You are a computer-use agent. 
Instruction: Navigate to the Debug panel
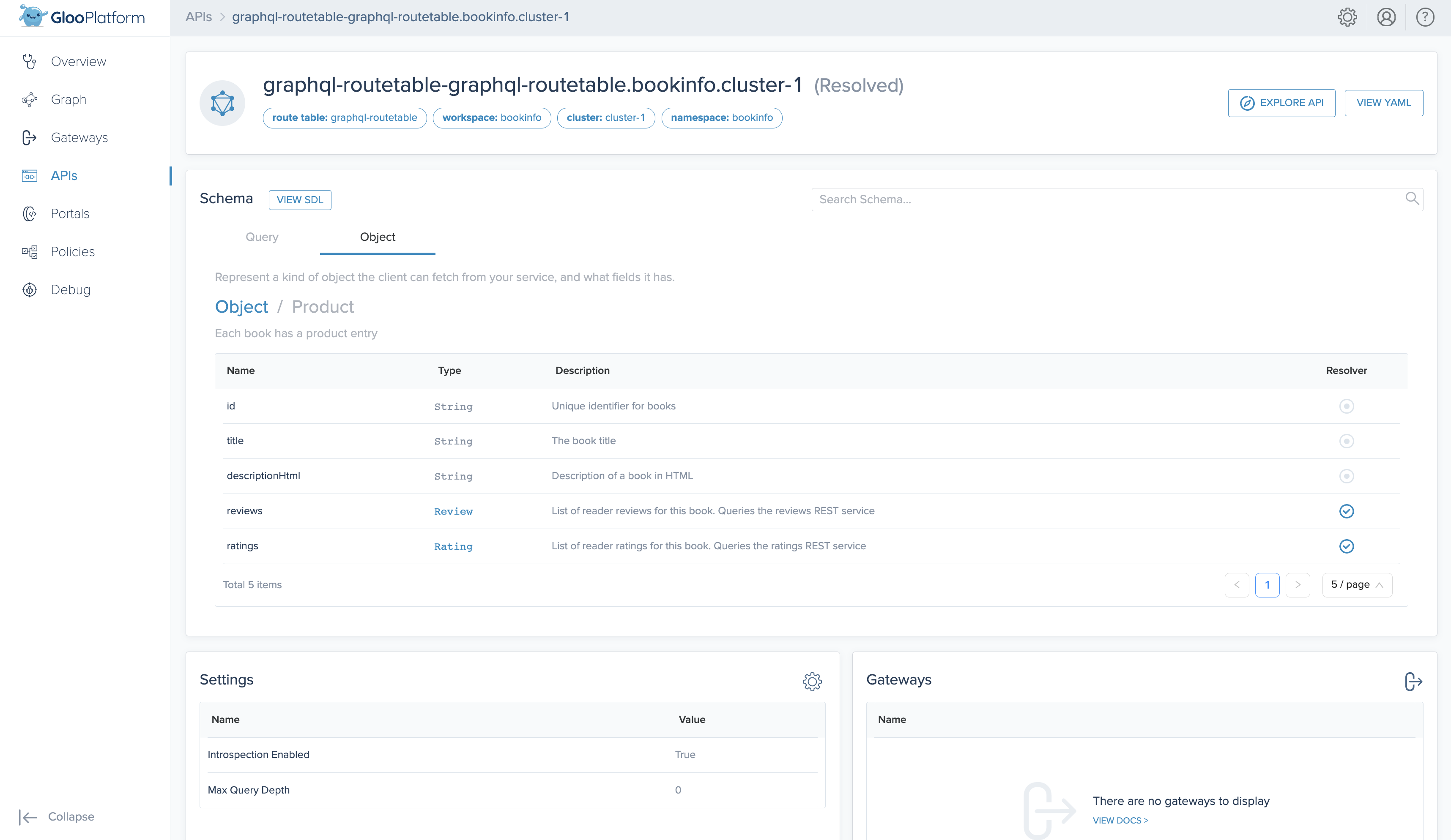point(70,289)
